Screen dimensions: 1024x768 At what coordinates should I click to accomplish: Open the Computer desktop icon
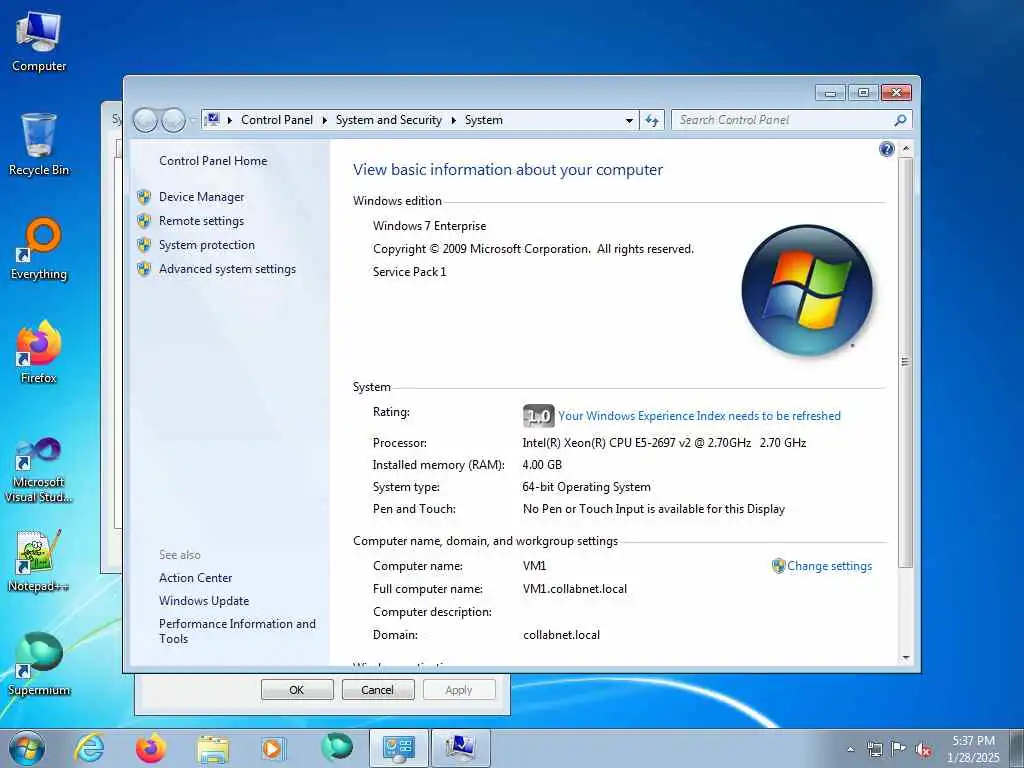[39, 41]
